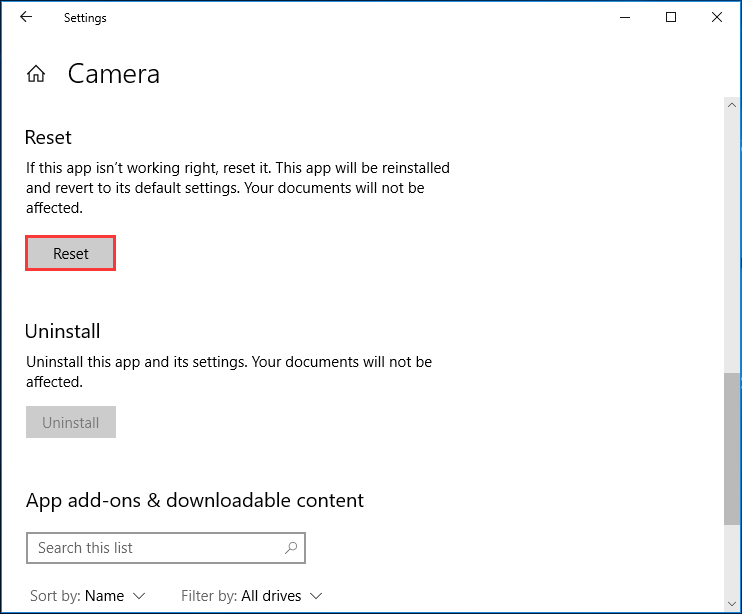
Task: Click the scrollbar track above the thumb
Action: click(x=732, y=241)
